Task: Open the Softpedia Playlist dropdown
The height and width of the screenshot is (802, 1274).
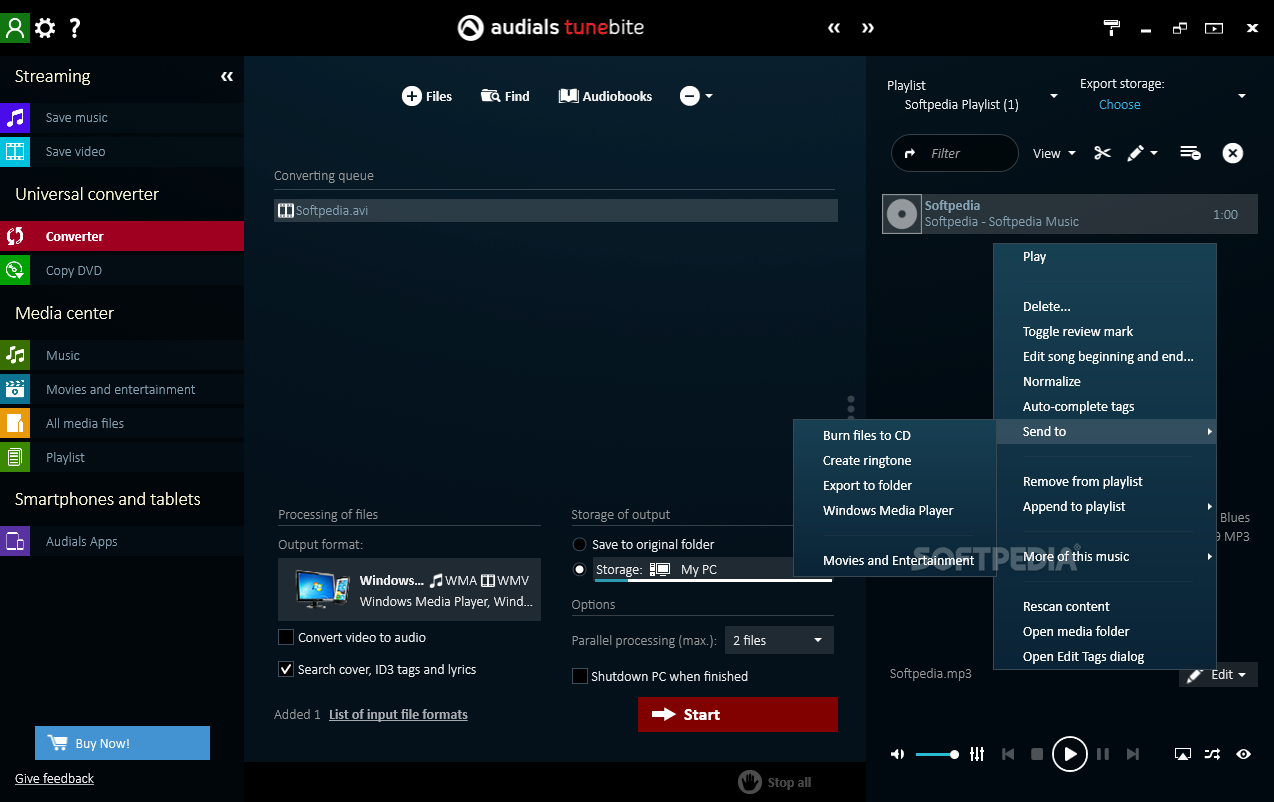Action: click(1053, 96)
